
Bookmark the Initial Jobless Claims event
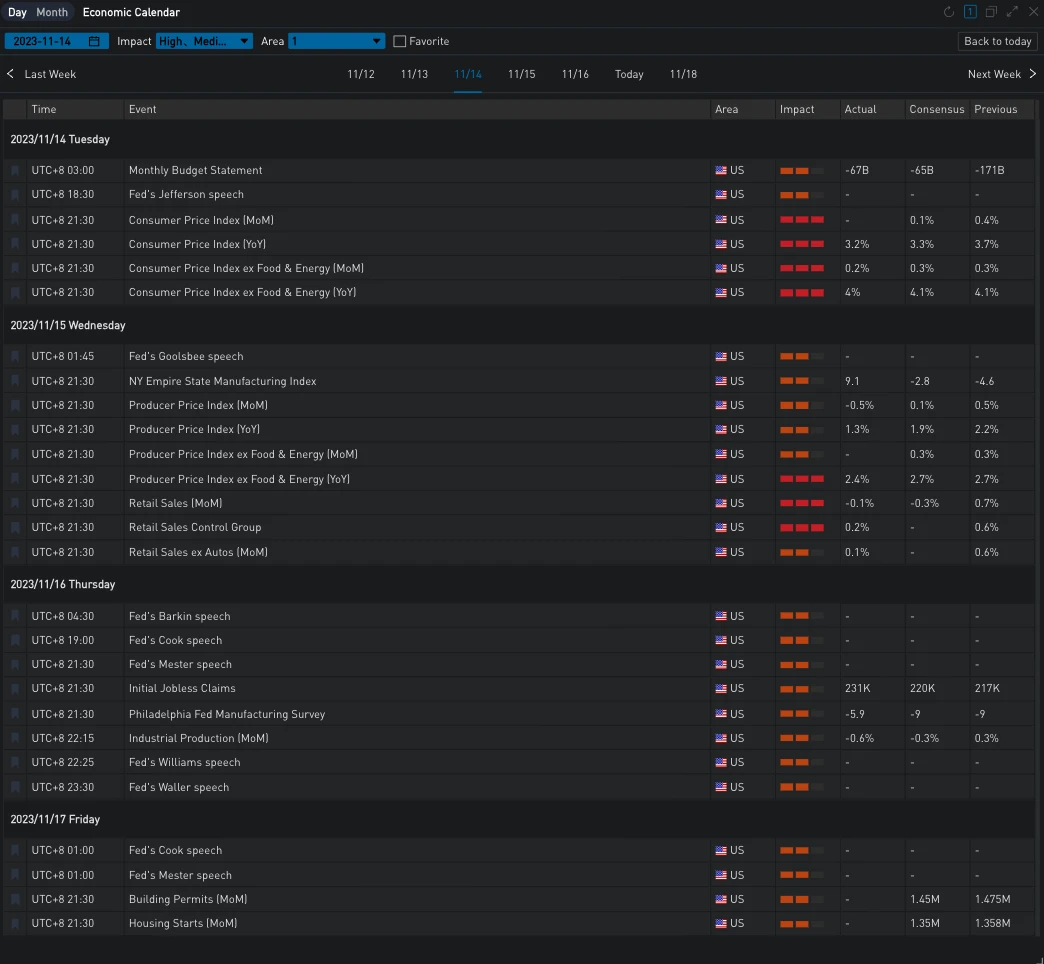point(15,689)
